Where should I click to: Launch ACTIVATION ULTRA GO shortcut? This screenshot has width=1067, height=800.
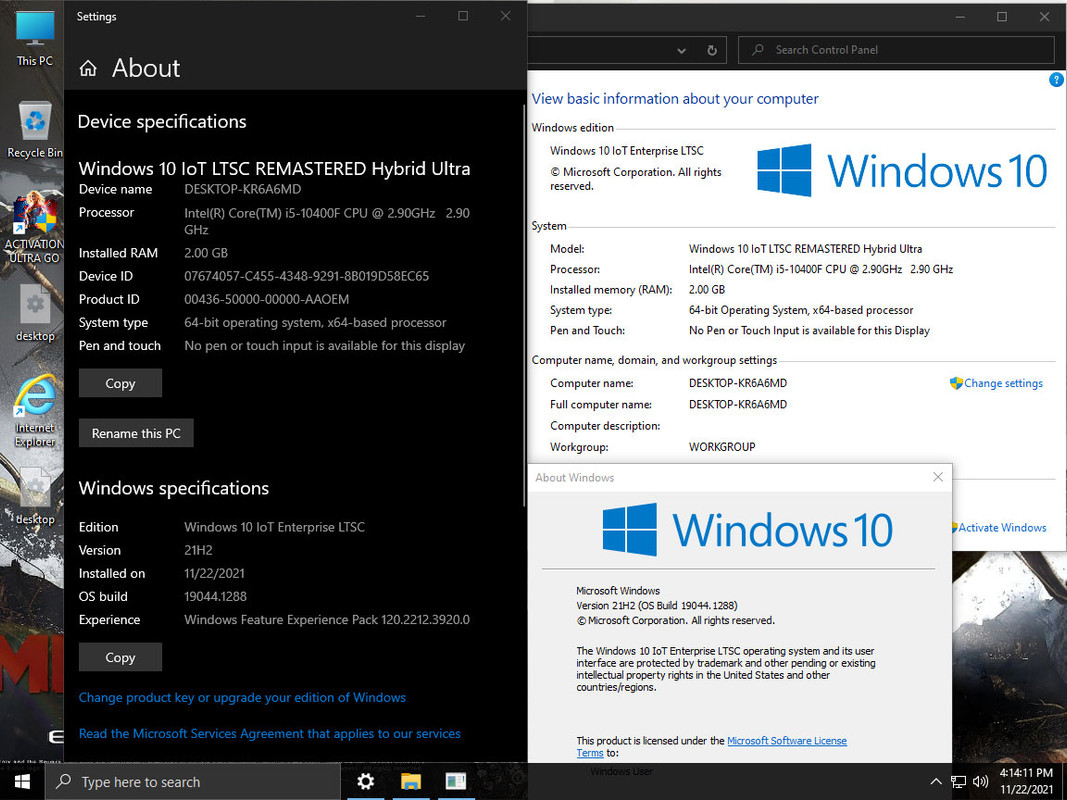tap(33, 228)
